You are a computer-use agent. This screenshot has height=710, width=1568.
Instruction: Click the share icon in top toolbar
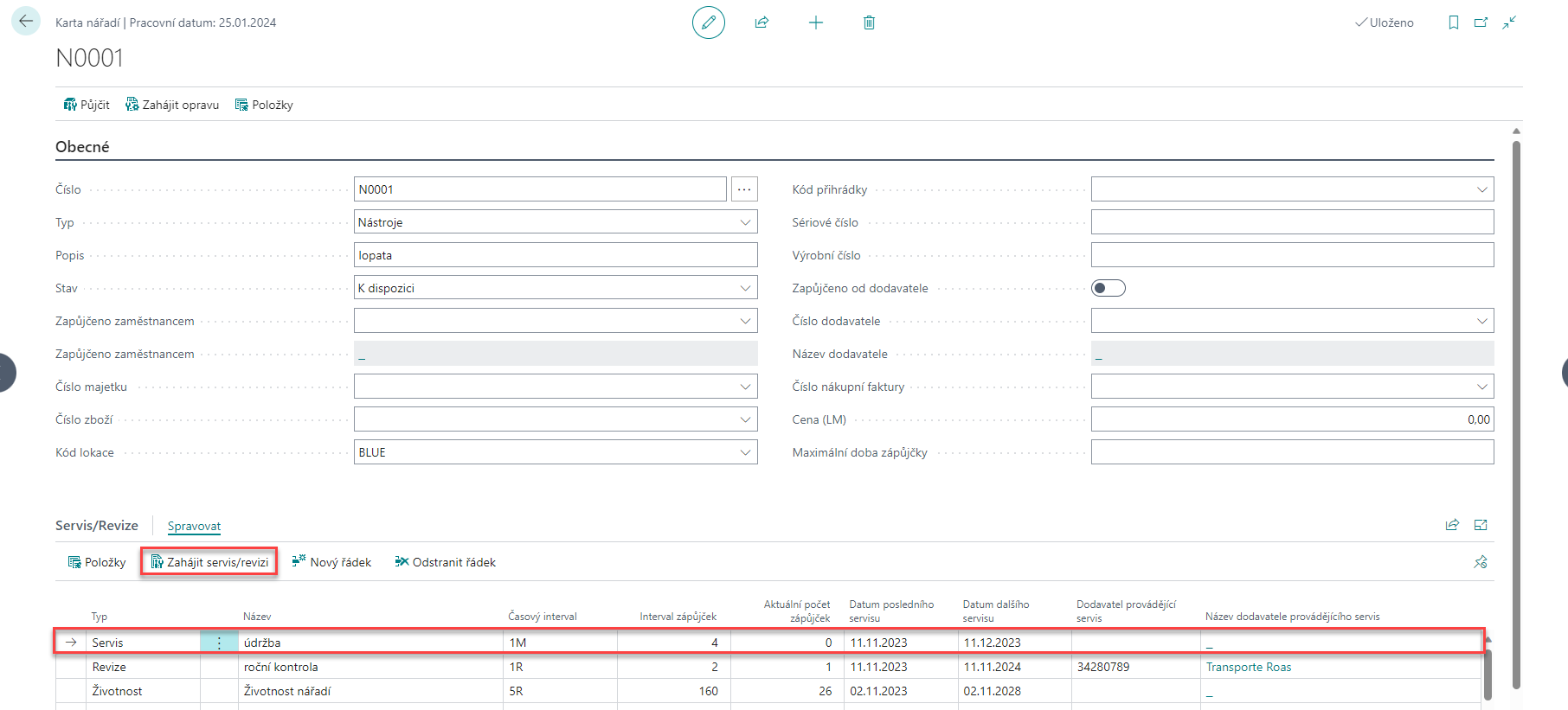[x=762, y=22]
